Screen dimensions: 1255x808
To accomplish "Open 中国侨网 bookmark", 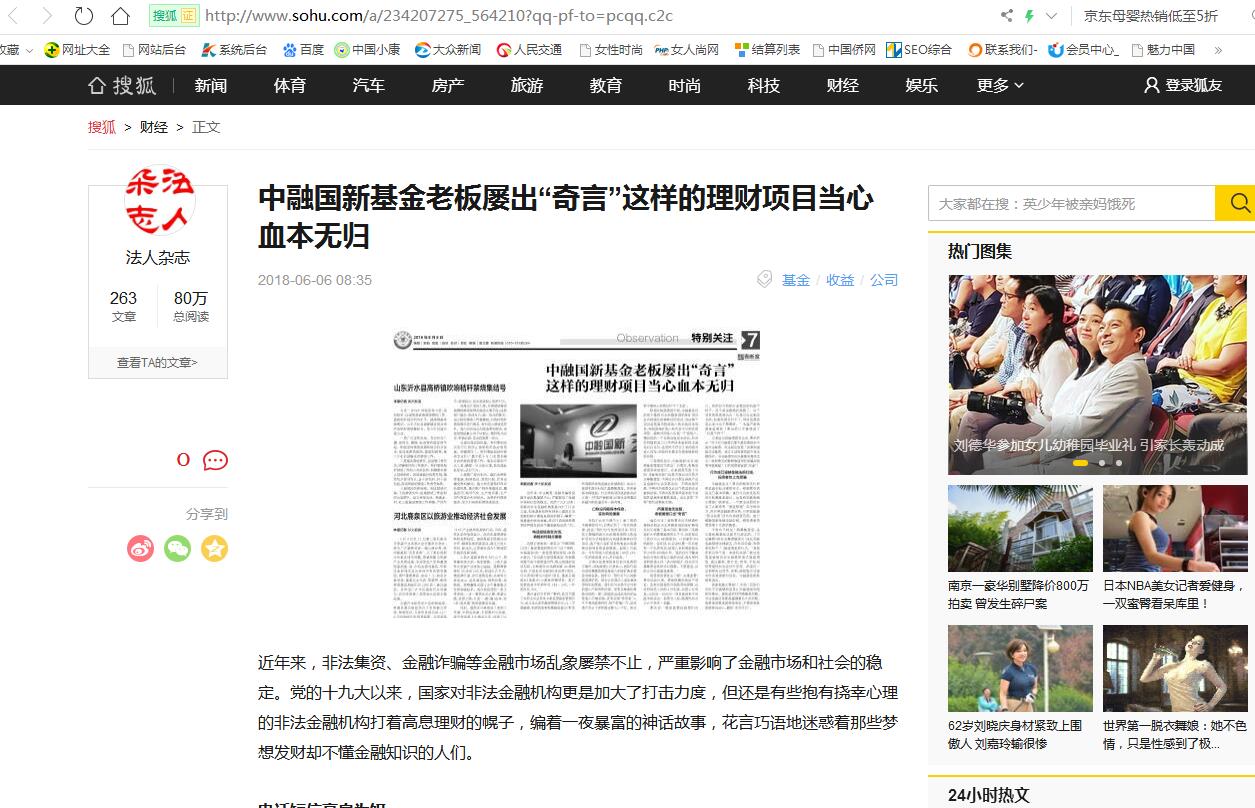I will coord(845,49).
